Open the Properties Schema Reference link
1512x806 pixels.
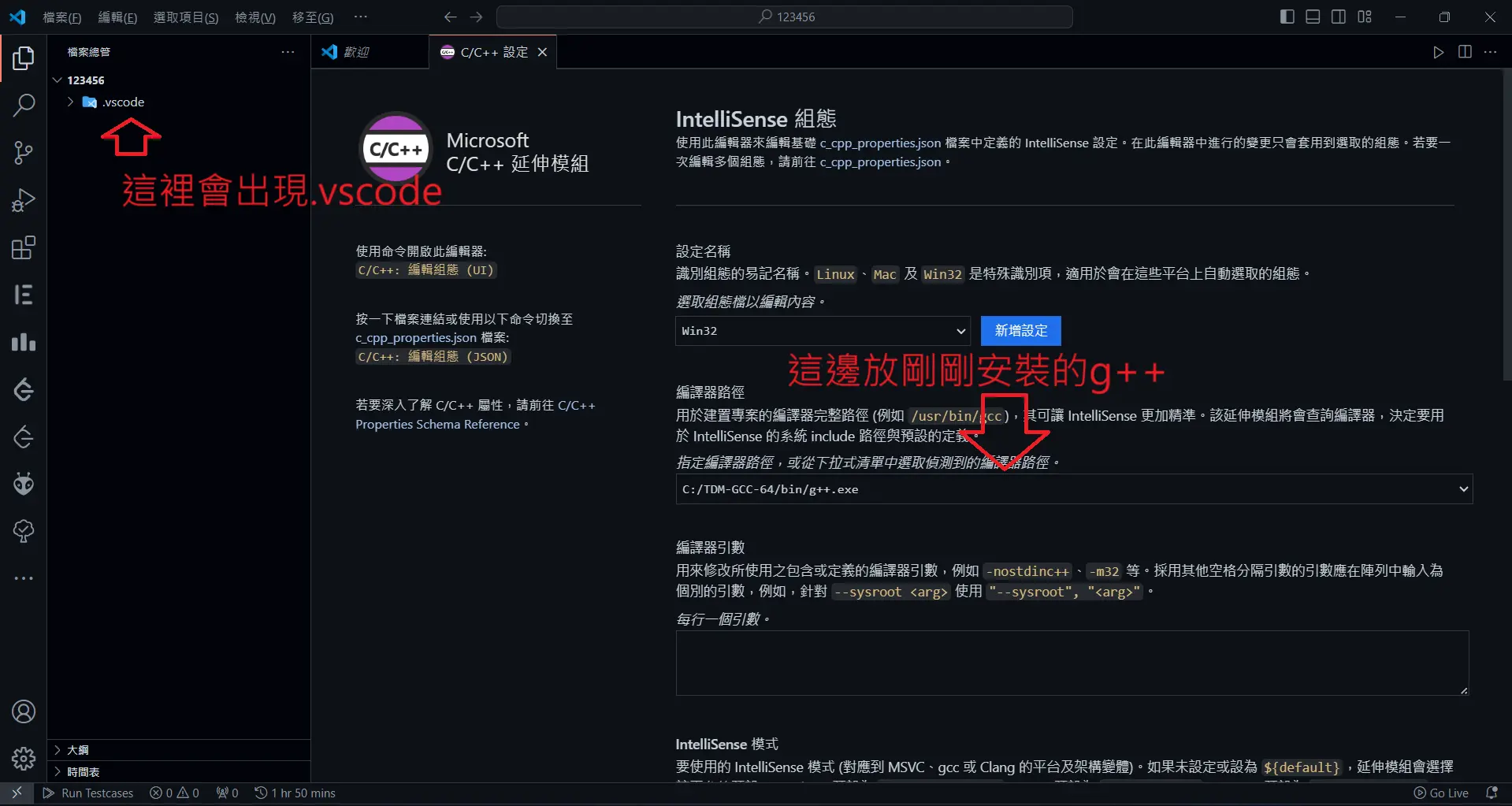tap(437, 424)
